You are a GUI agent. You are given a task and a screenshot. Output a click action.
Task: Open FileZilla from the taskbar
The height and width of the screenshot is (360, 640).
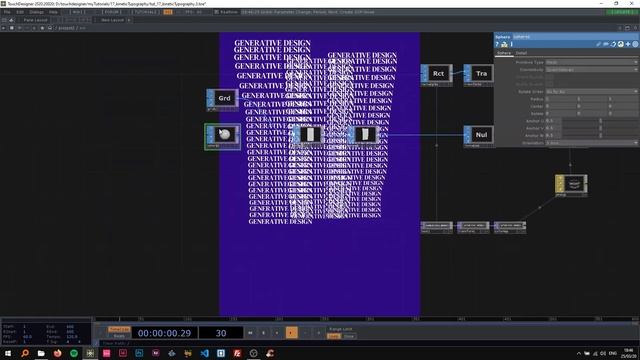(237, 353)
